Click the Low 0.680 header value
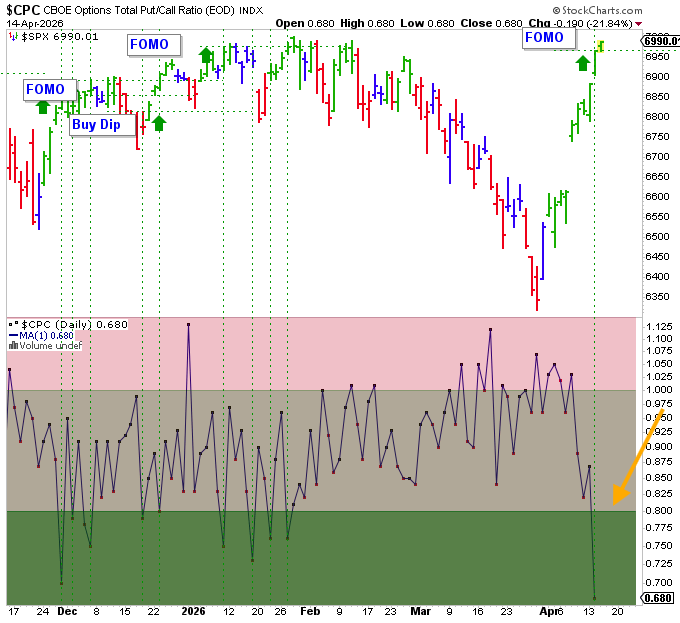 click(x=427, y=23)
